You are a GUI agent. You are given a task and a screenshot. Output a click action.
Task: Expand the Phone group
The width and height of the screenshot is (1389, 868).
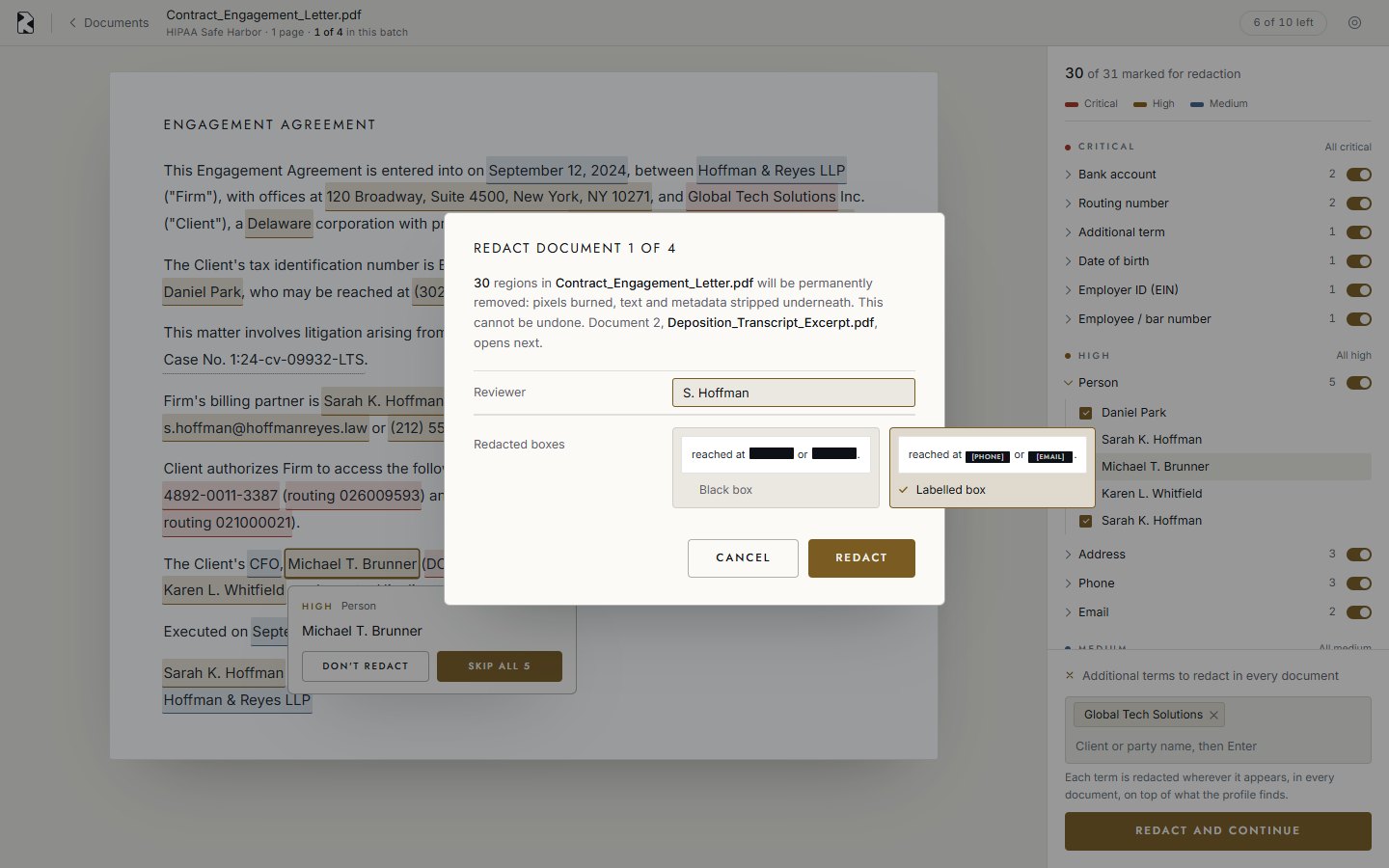click(x=1069, y=583)
